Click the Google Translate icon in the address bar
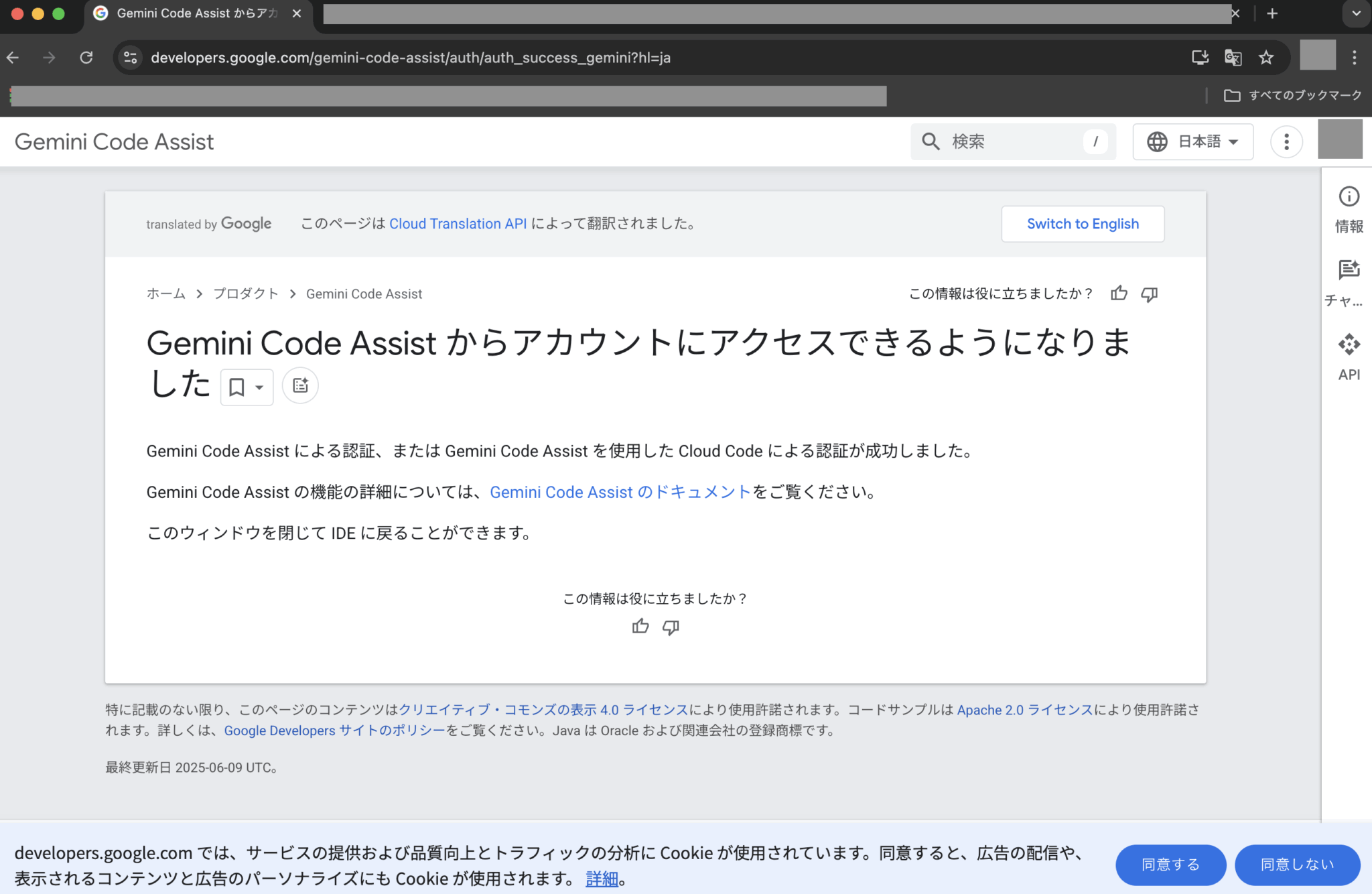Screen dimensions: 1372x894 click(1232, 58)
